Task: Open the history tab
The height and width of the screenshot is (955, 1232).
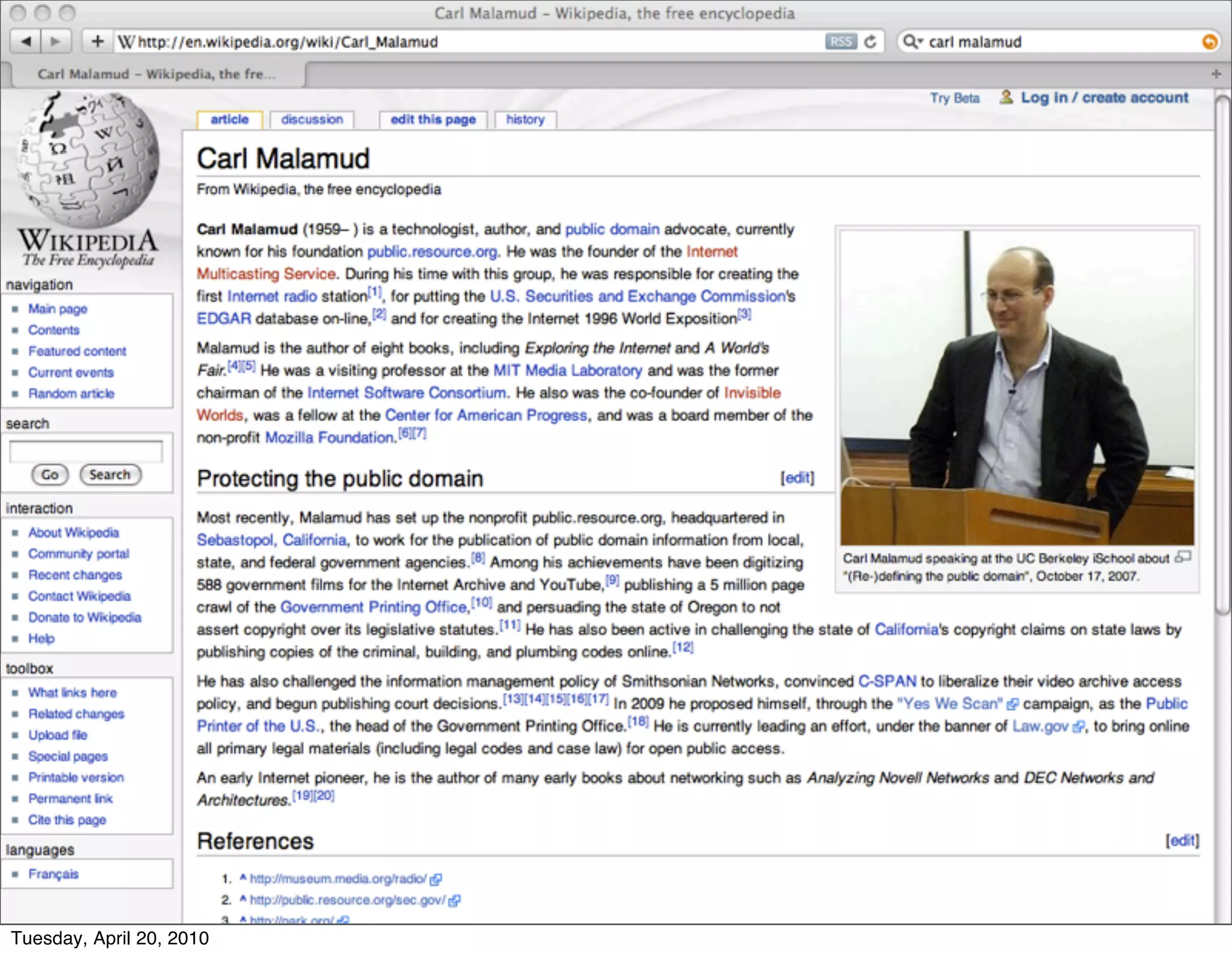Action: pyautogui.click(x=525, y=120)
